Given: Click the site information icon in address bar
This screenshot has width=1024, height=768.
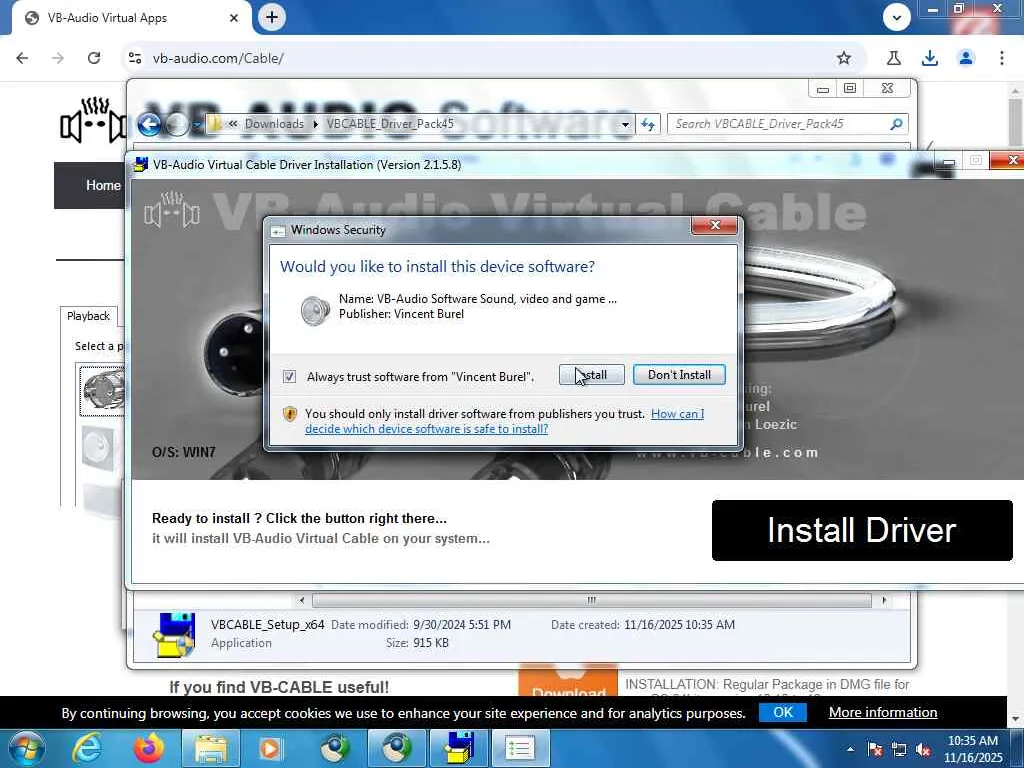Looking at the screenshot, I should (x=135, y=58).
